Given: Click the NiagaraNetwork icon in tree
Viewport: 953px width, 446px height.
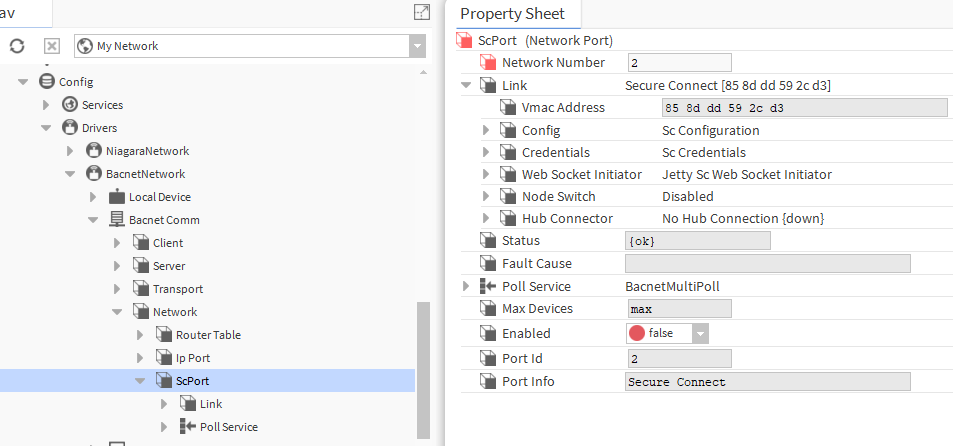Looking at the screenshot, I should 94,151.
